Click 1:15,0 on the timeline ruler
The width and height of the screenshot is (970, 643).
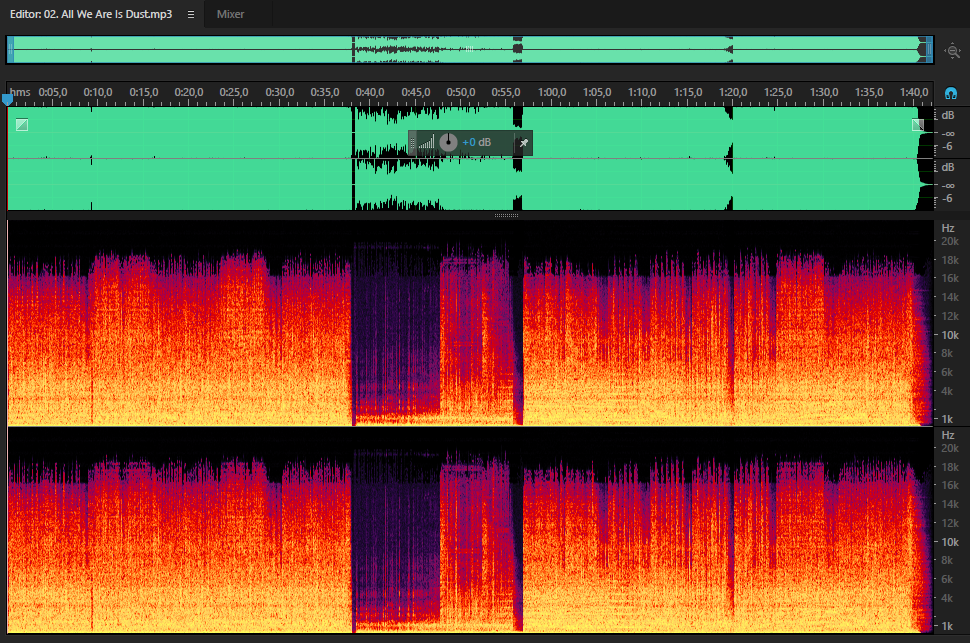tap(688, 92)
